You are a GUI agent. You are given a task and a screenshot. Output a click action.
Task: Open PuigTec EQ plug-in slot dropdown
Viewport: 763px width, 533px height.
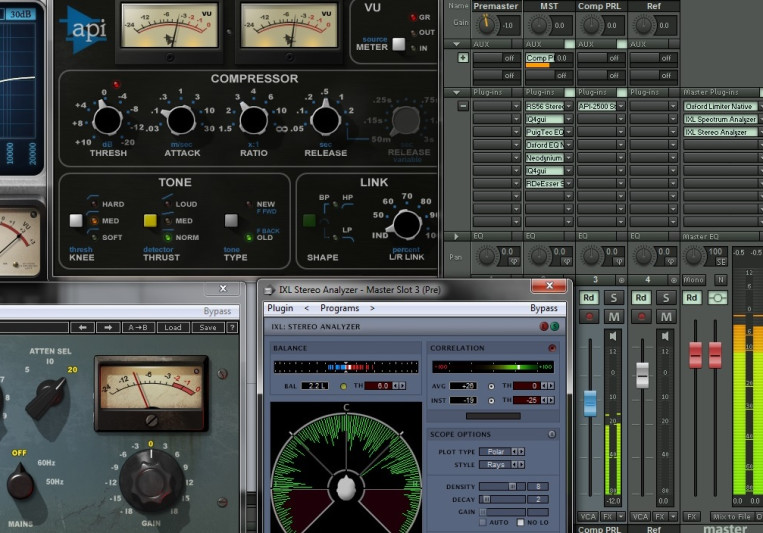569,132
